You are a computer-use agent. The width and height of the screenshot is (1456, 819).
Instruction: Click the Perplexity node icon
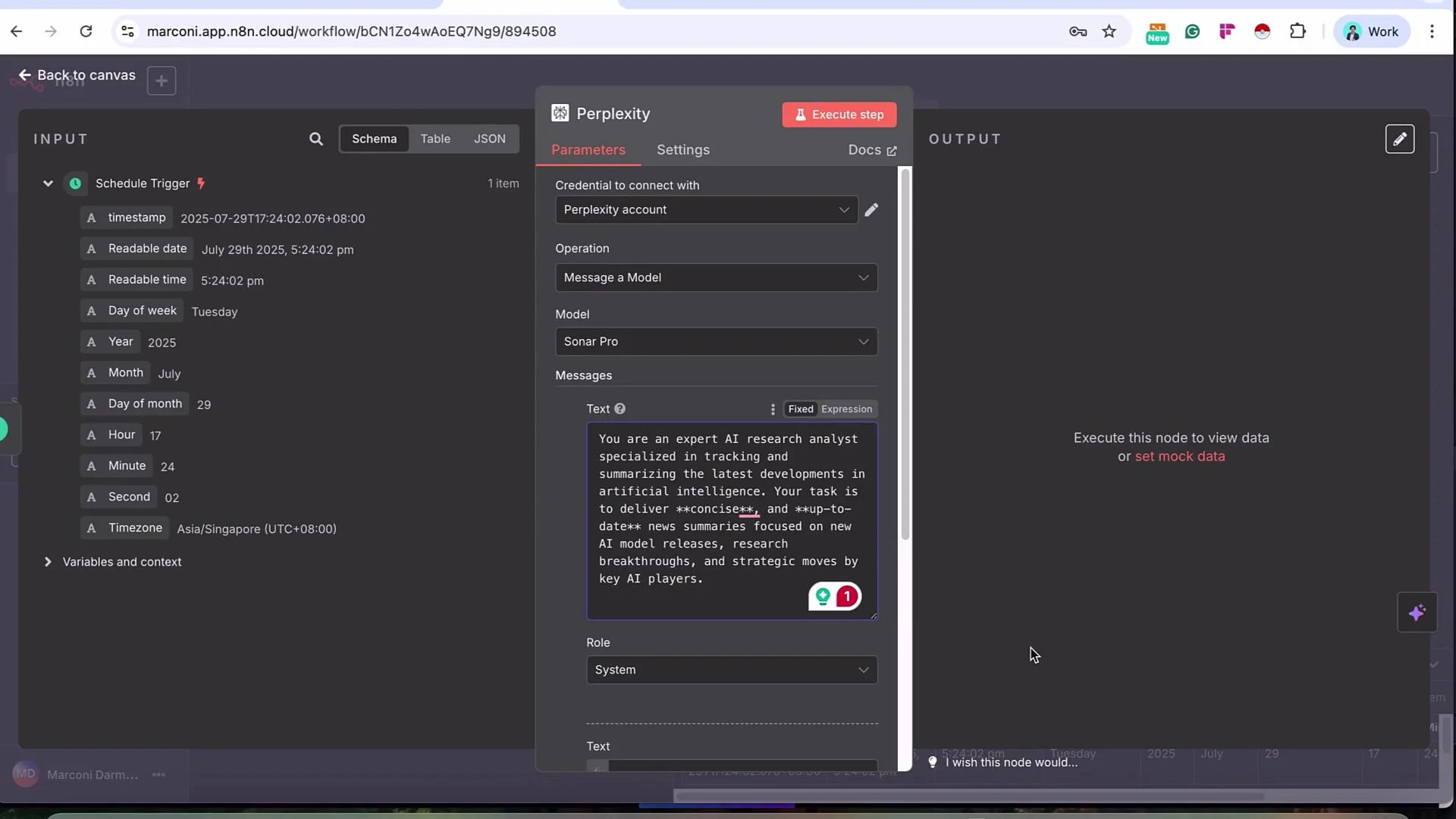click(560, 113)
